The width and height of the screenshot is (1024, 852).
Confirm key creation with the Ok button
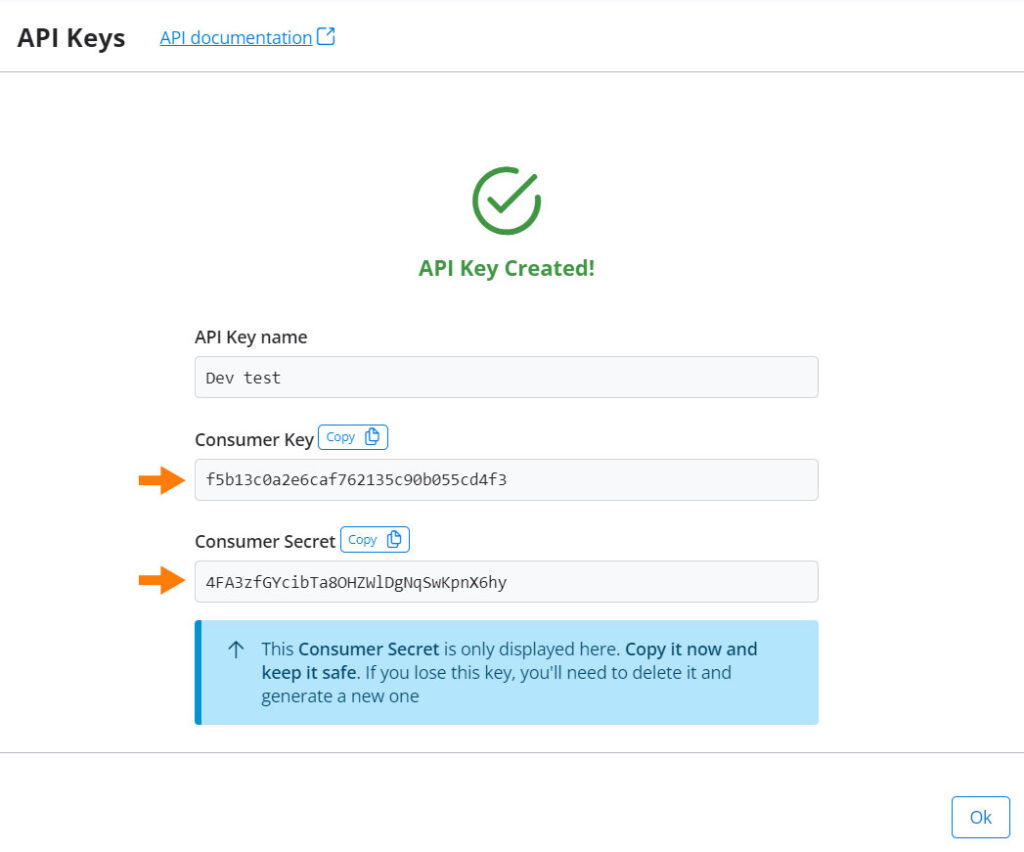tap(980, 816)
